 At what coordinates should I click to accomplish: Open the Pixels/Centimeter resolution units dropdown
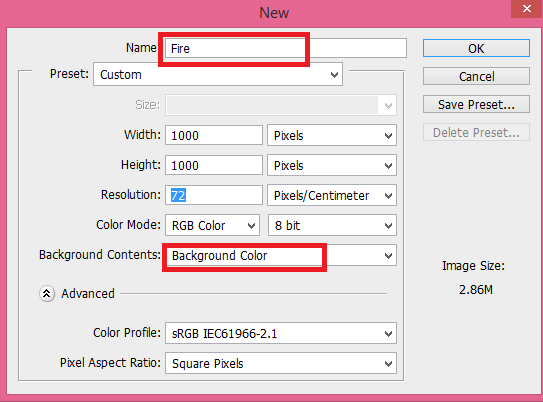click(x=332, y=196)
